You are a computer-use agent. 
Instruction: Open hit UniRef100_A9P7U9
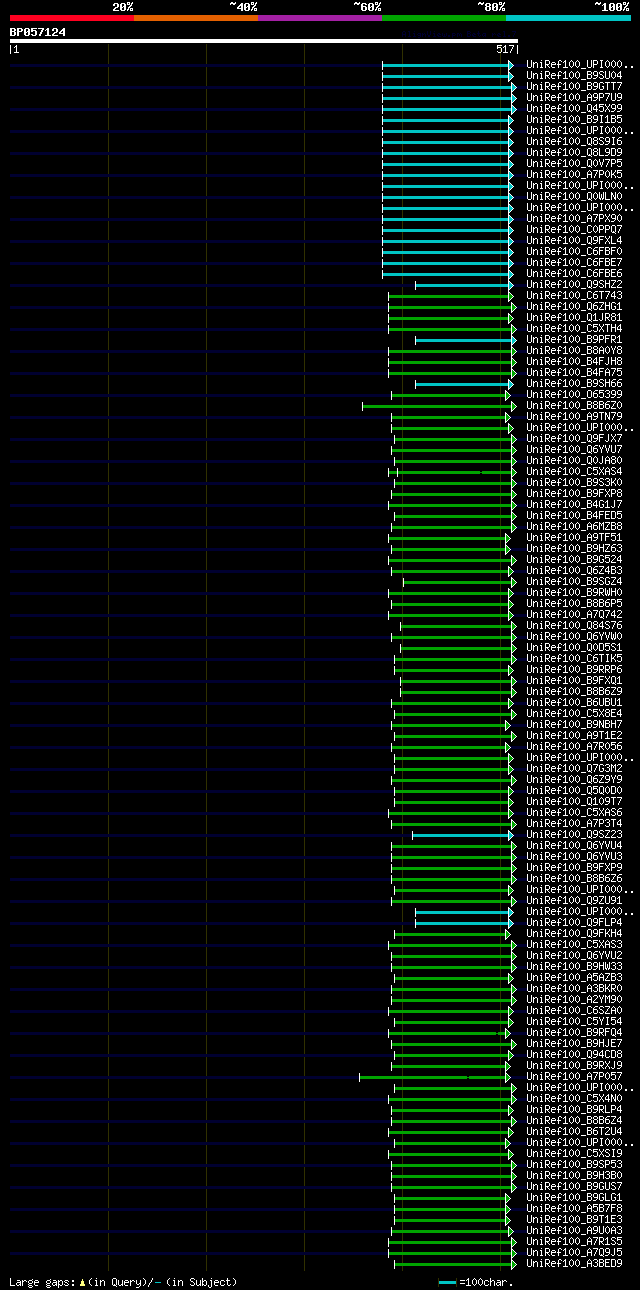574,98
